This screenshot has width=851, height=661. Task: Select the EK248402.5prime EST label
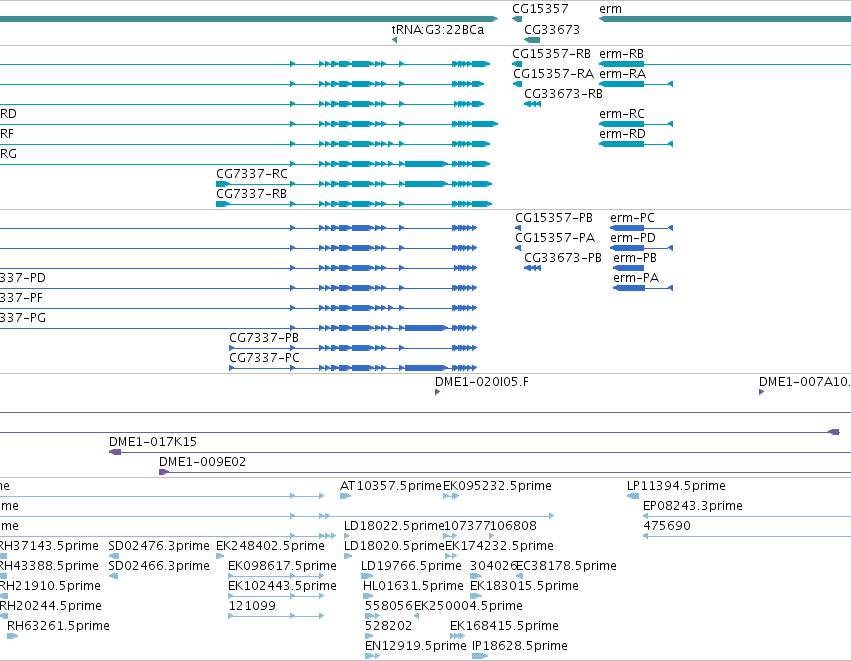coord(270,546)
